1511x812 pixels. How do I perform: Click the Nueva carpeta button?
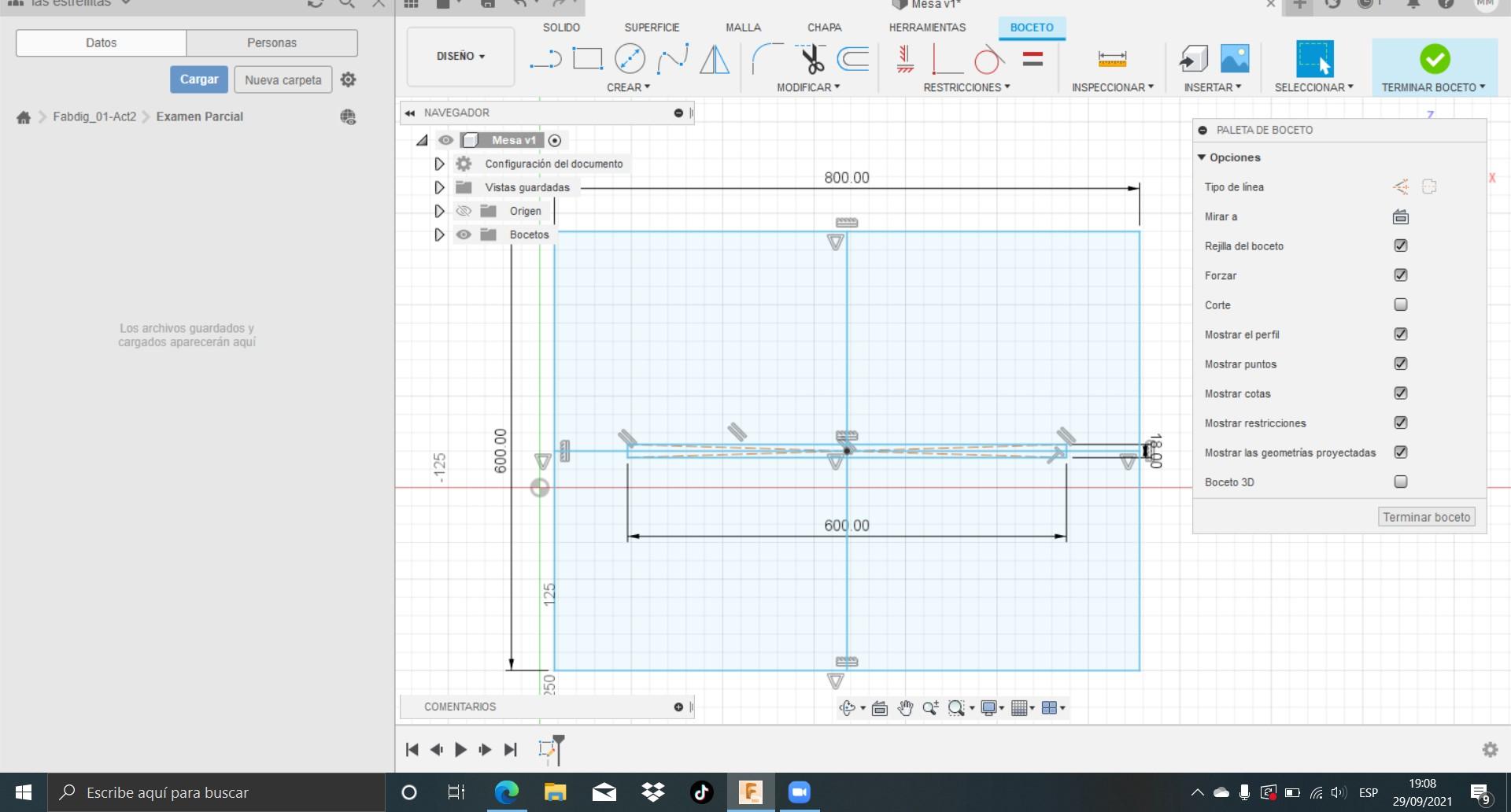click(283, 79)
